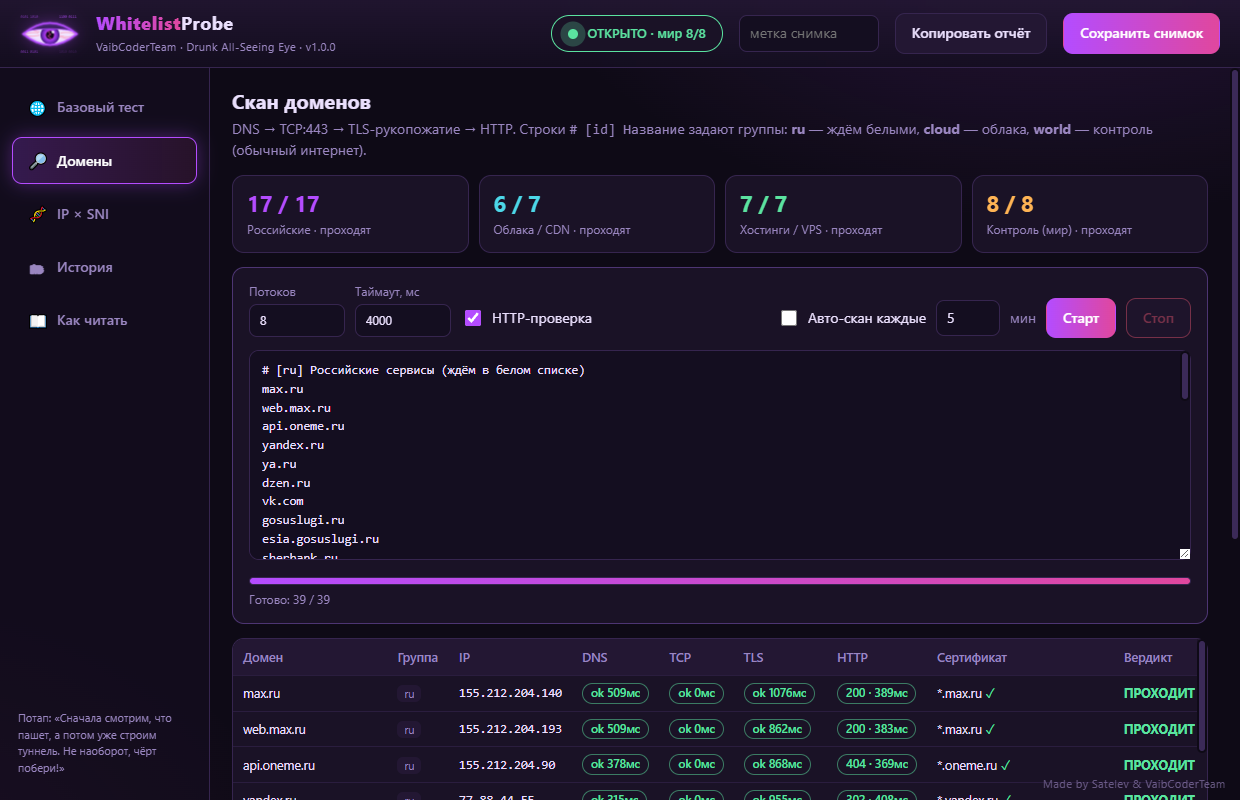Click the Сертификат column header

pyautogui.click(x=972, y=658)
